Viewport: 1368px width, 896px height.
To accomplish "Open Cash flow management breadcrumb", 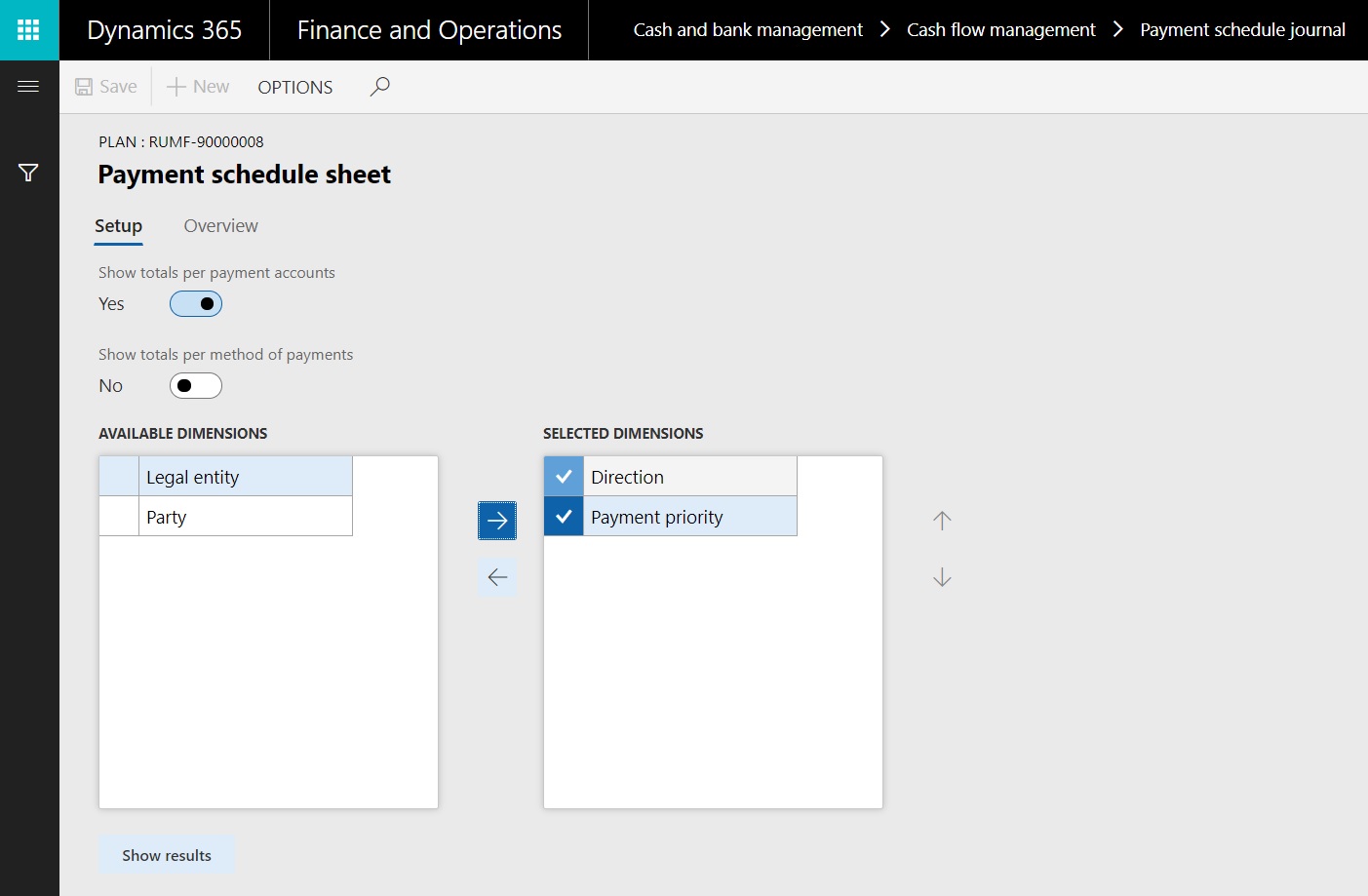I will (x=1000, y=30).
